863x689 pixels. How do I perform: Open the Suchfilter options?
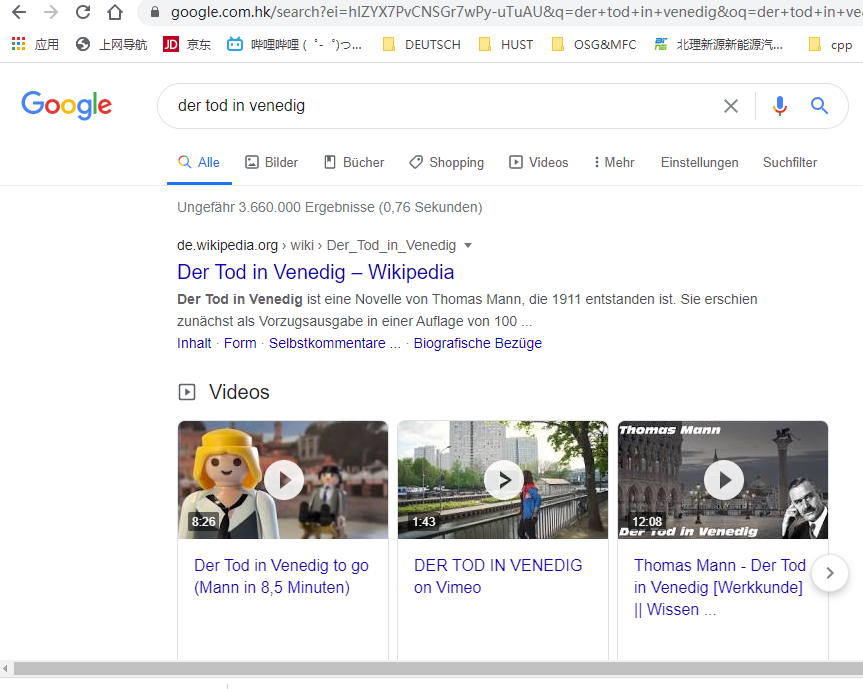pos(790,162)
